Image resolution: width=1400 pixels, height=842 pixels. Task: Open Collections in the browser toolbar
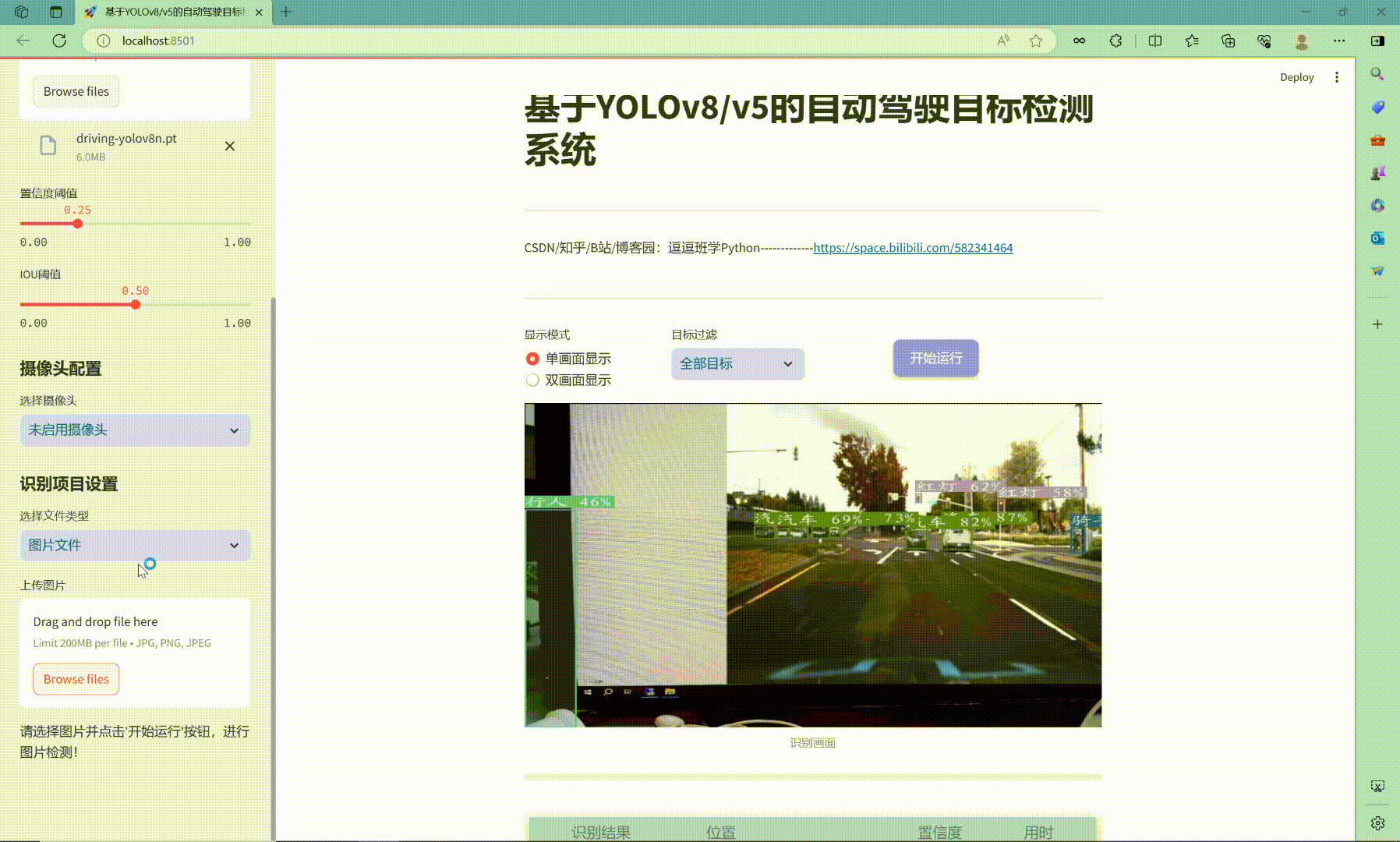pos(1229,41)
